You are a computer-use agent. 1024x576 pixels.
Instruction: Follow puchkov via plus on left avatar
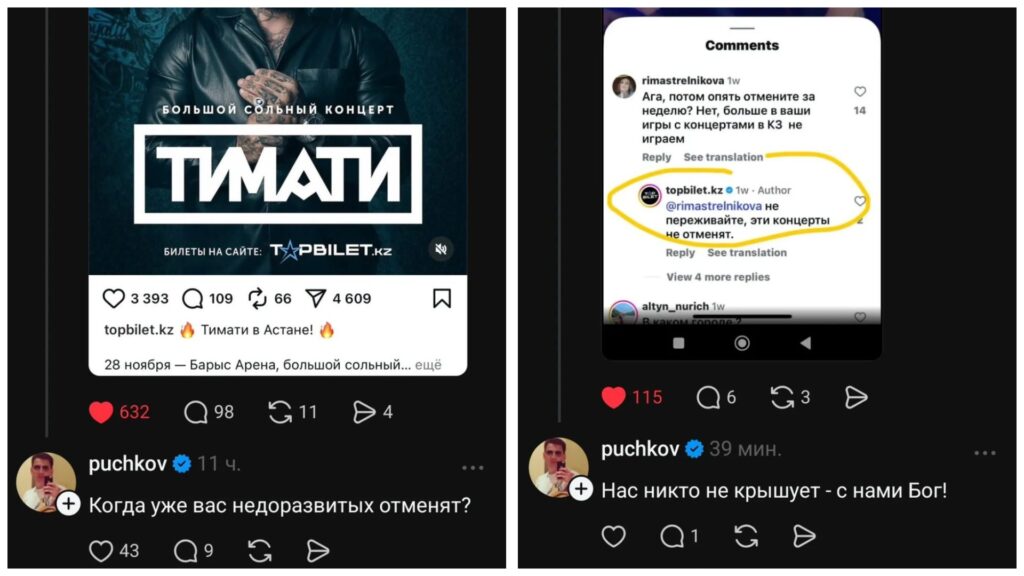(69, 504)
